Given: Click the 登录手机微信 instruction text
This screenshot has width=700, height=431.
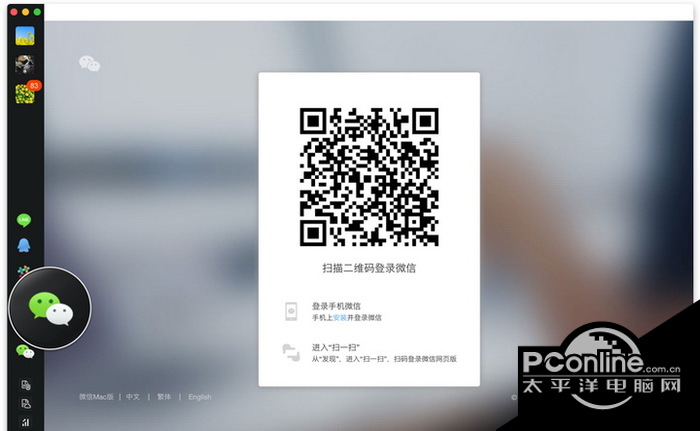Looking at the screenshot, I should (336, 306).
